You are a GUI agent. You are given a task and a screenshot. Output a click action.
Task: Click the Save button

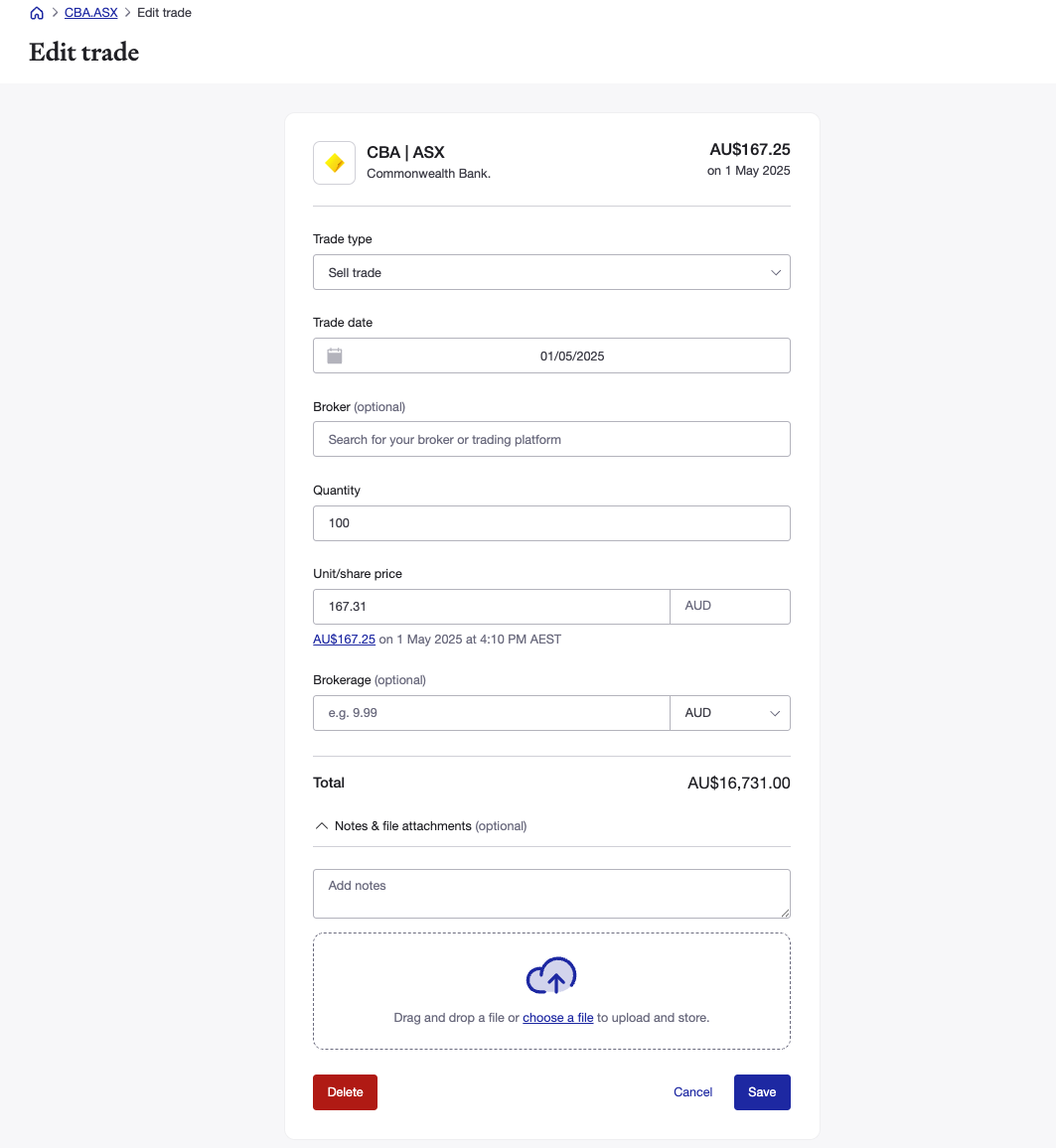(x=762, y=1091)
